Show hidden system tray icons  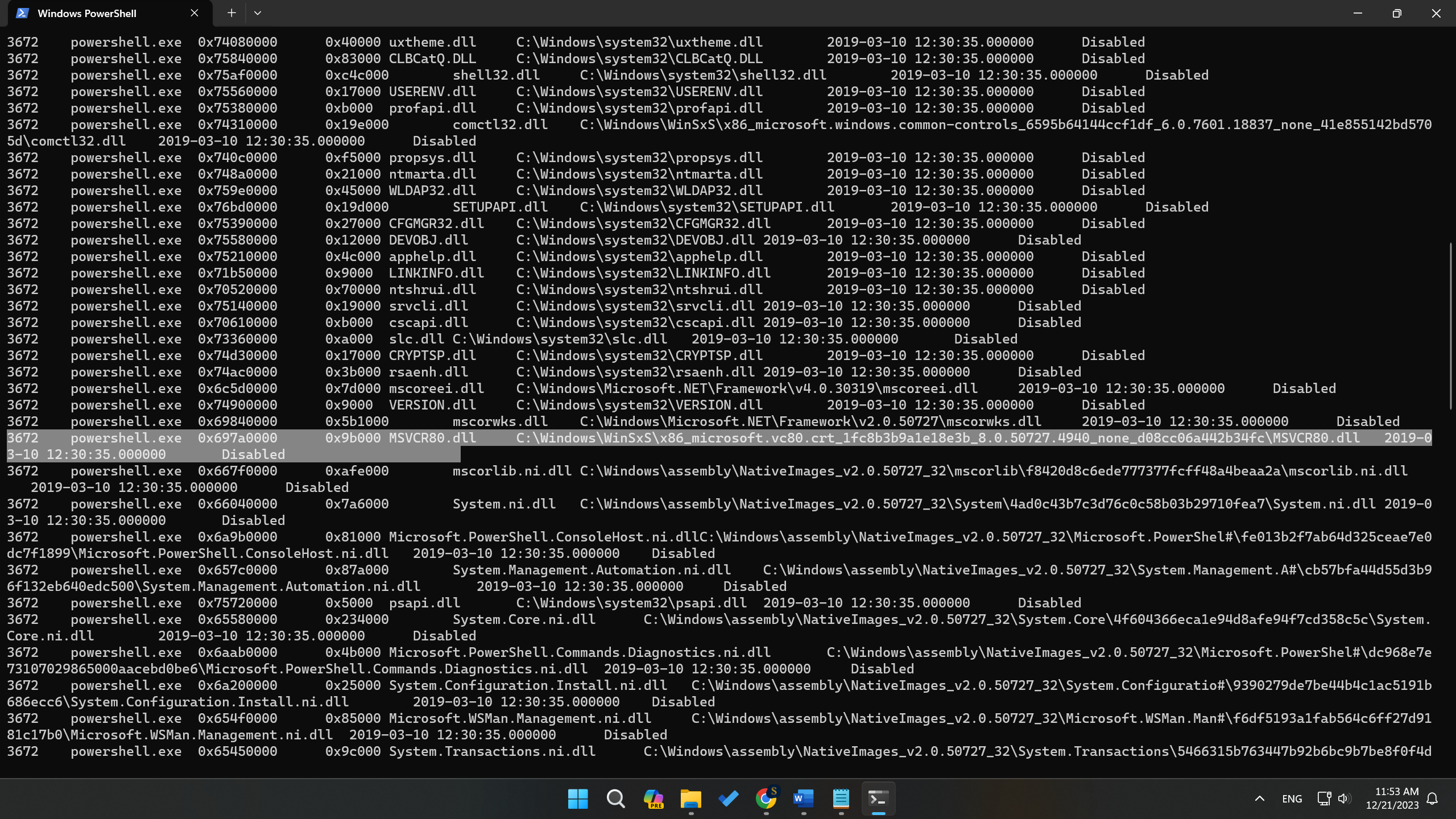(1260, 799)
